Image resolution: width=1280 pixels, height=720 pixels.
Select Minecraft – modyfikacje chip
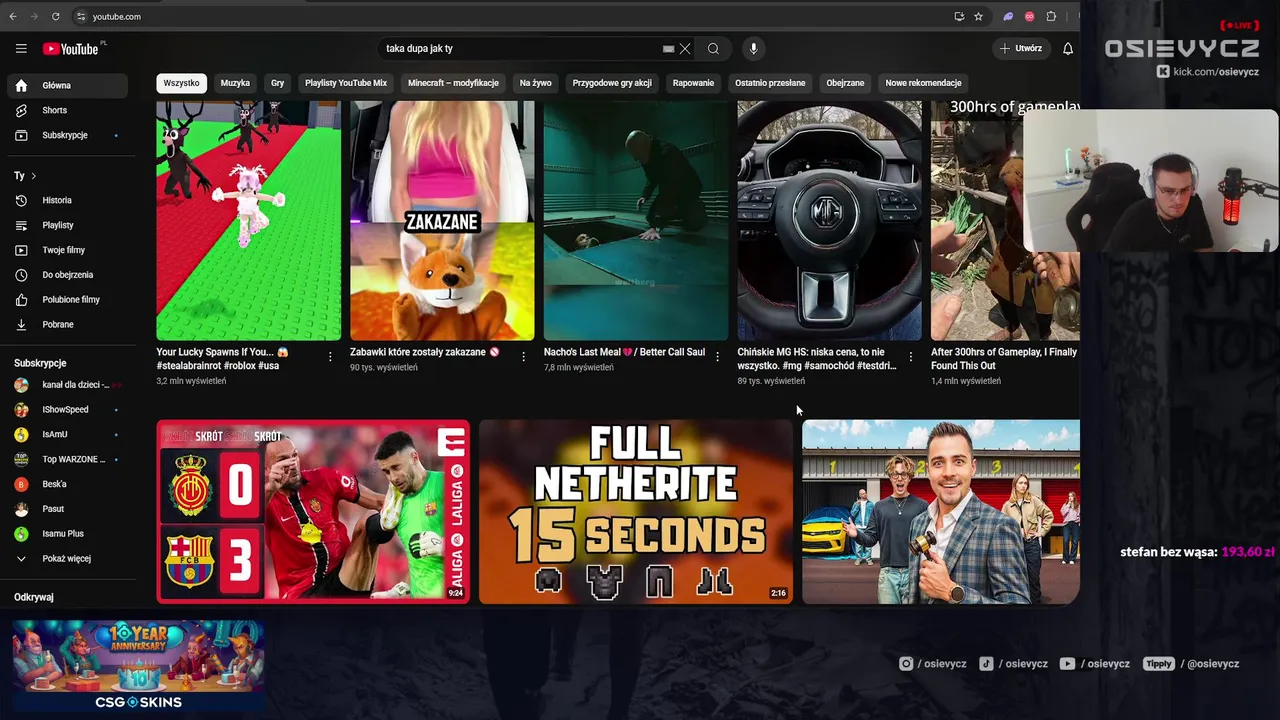click(453, 83)
